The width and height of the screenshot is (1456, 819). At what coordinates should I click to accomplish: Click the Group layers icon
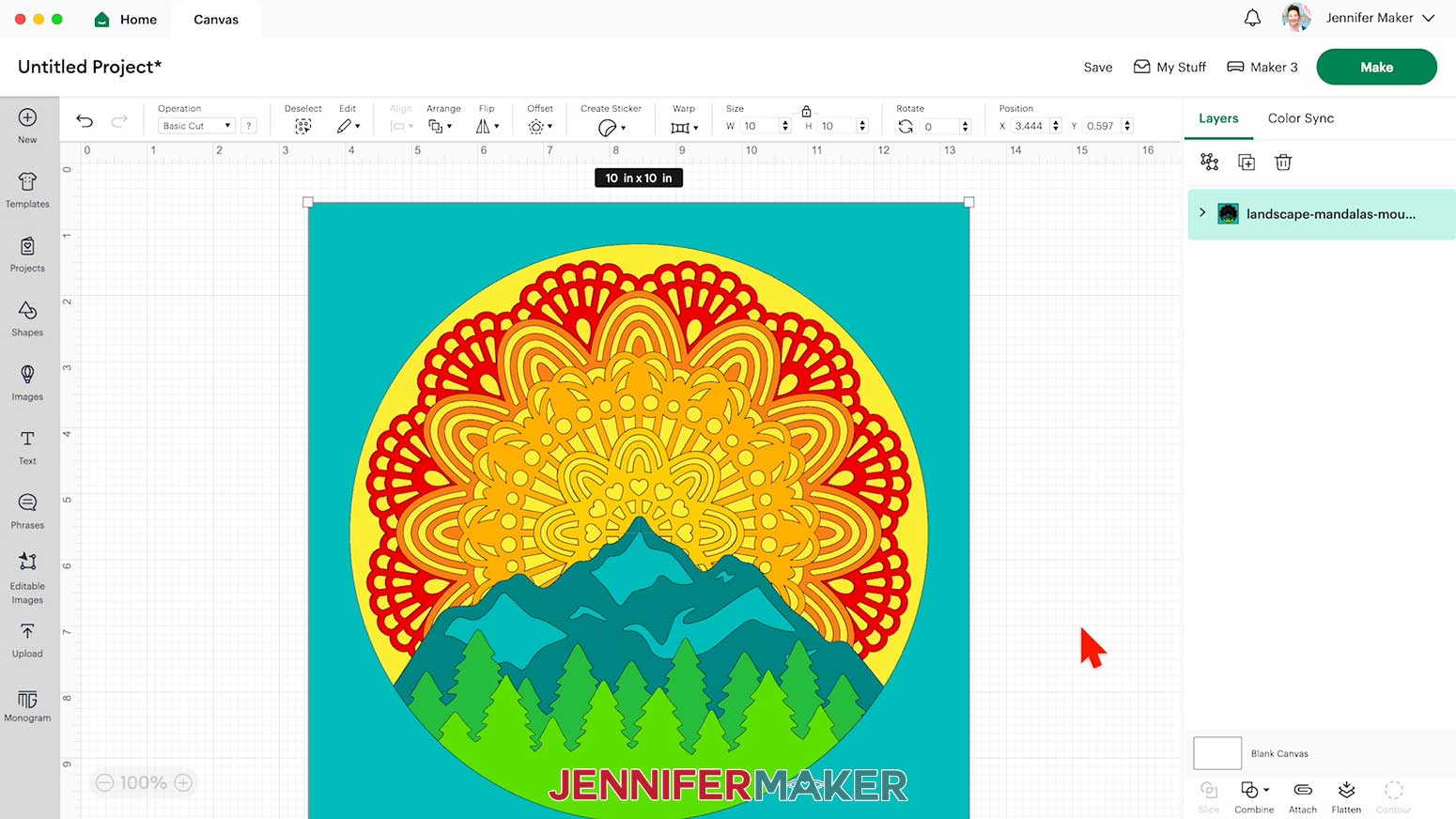[1210, 162]
